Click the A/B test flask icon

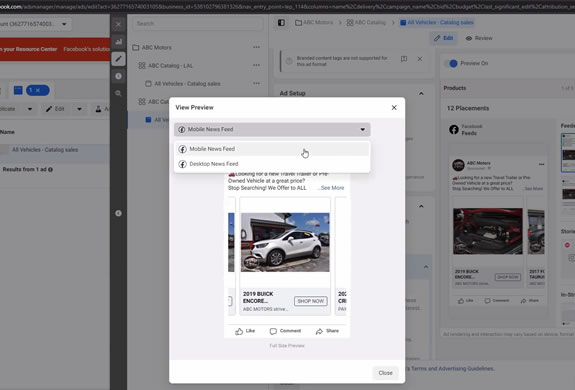pos(98,109)
